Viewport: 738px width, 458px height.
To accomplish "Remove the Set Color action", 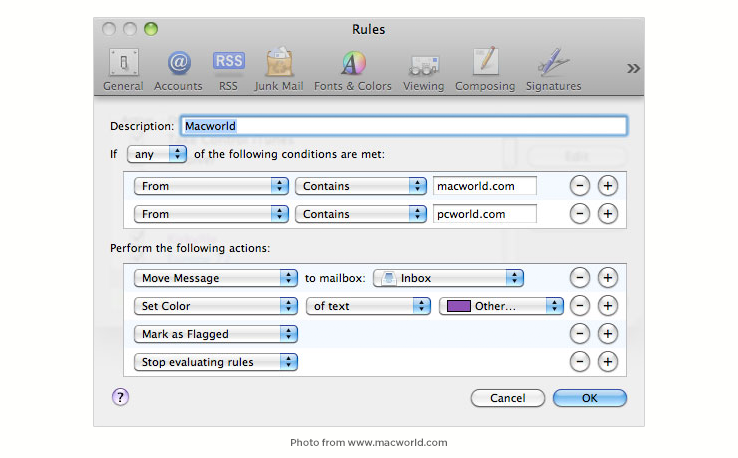I will point(580,306).
